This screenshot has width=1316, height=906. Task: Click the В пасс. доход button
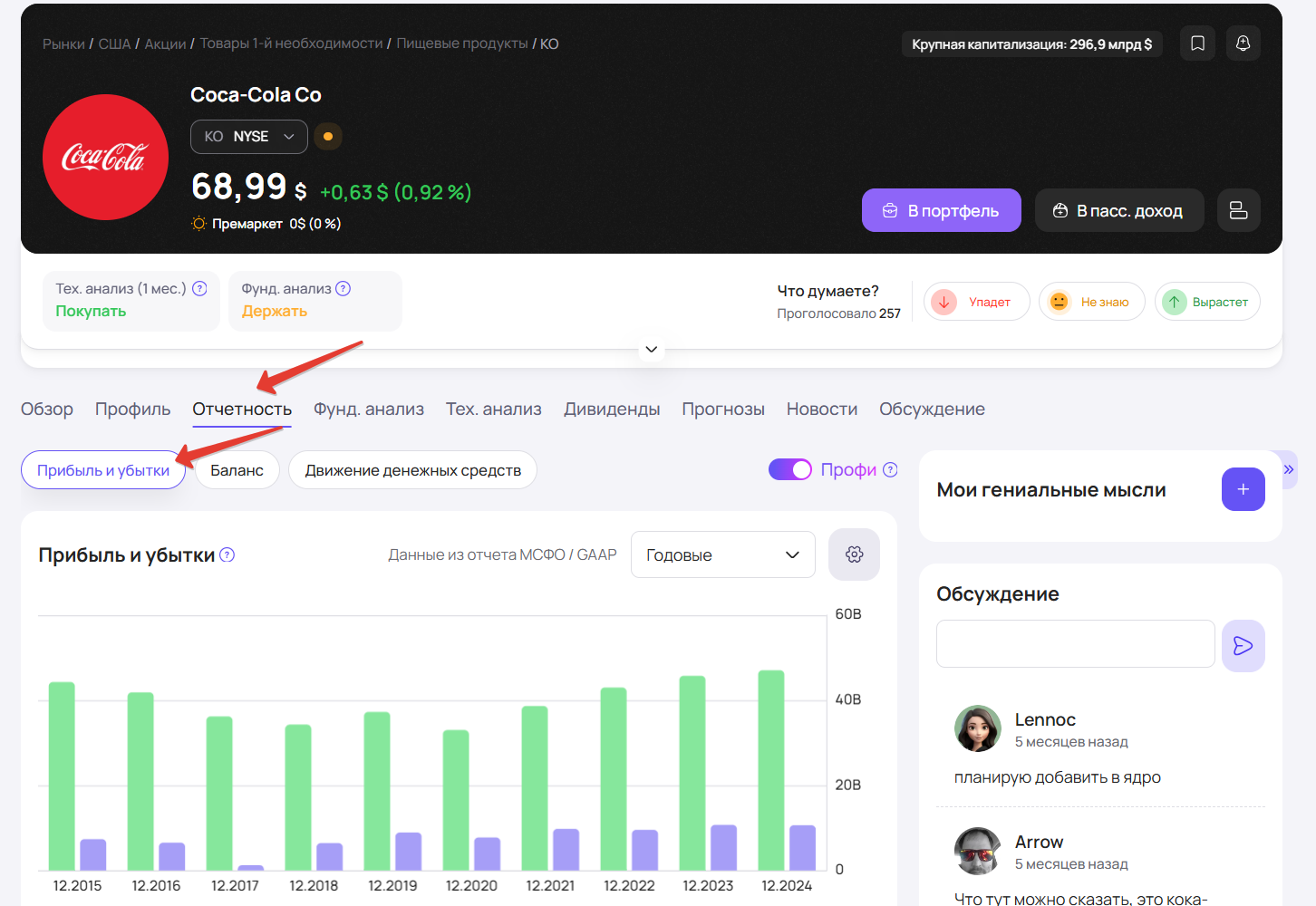(x=1119, y=210)
